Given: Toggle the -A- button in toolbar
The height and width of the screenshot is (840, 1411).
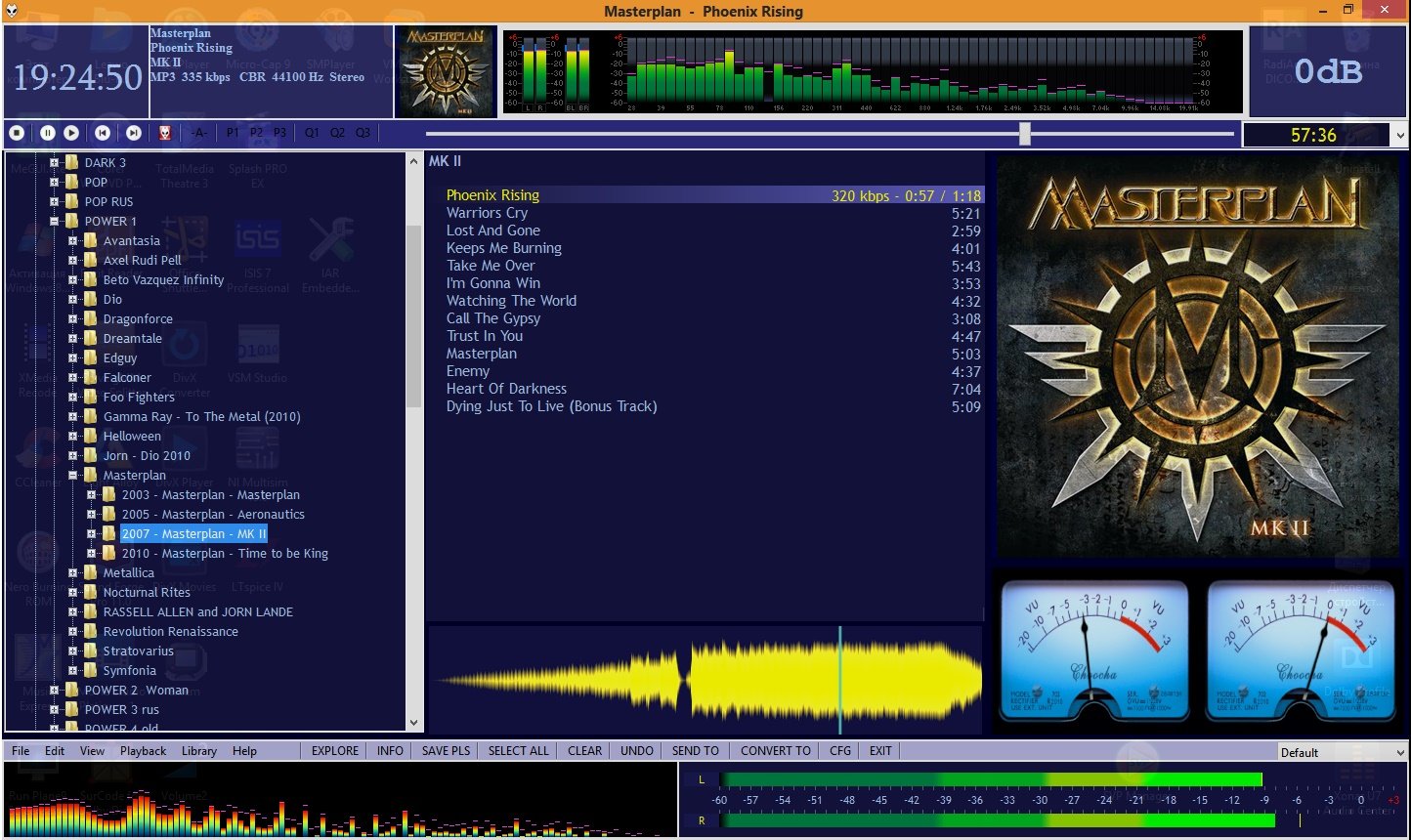Looking at the screenshot, I should click(199, 133).
